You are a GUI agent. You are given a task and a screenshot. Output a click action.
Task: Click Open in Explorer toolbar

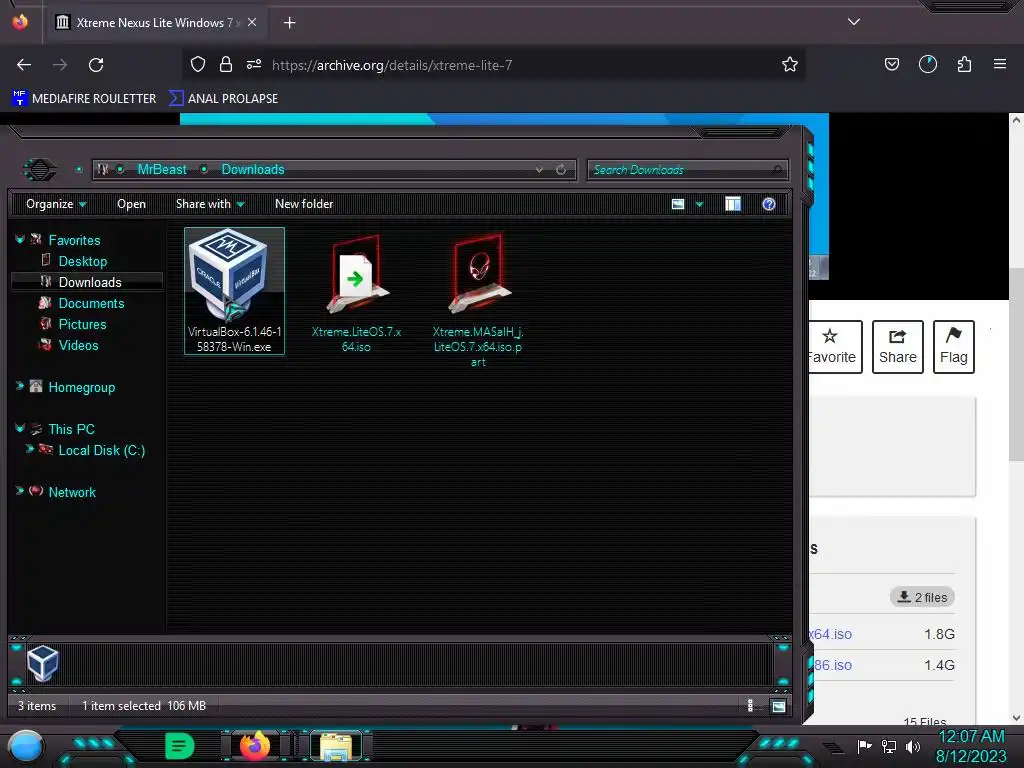[131, 204]
